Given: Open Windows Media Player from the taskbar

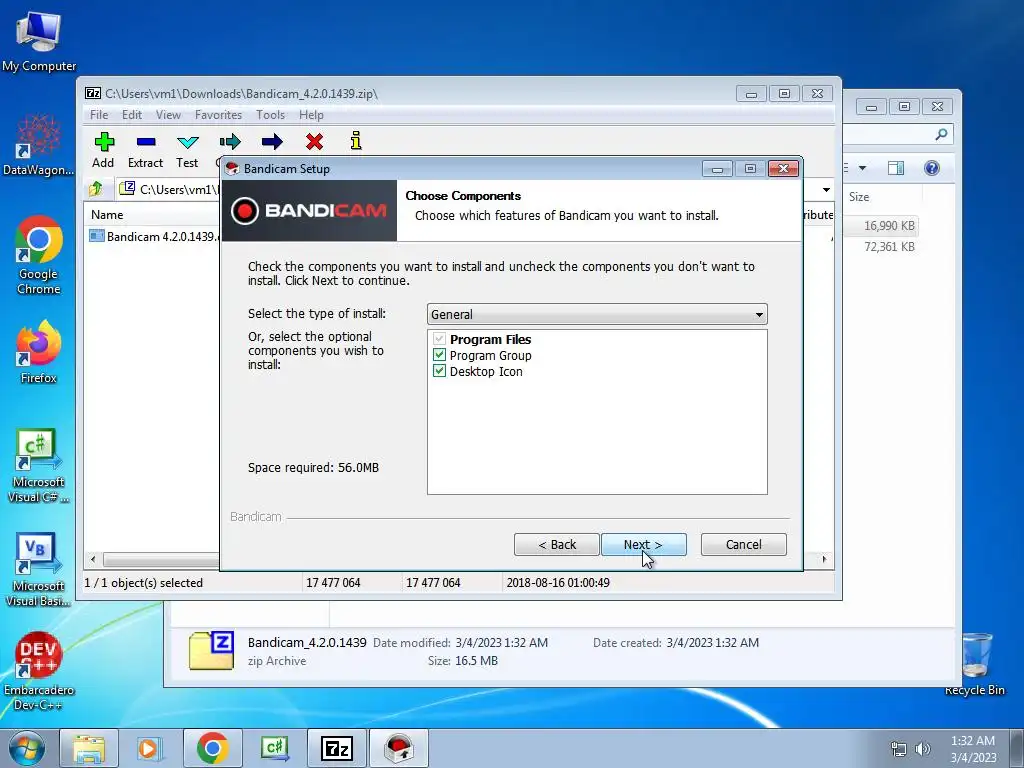Looking at the screenshot, I should tap(150, 748).
